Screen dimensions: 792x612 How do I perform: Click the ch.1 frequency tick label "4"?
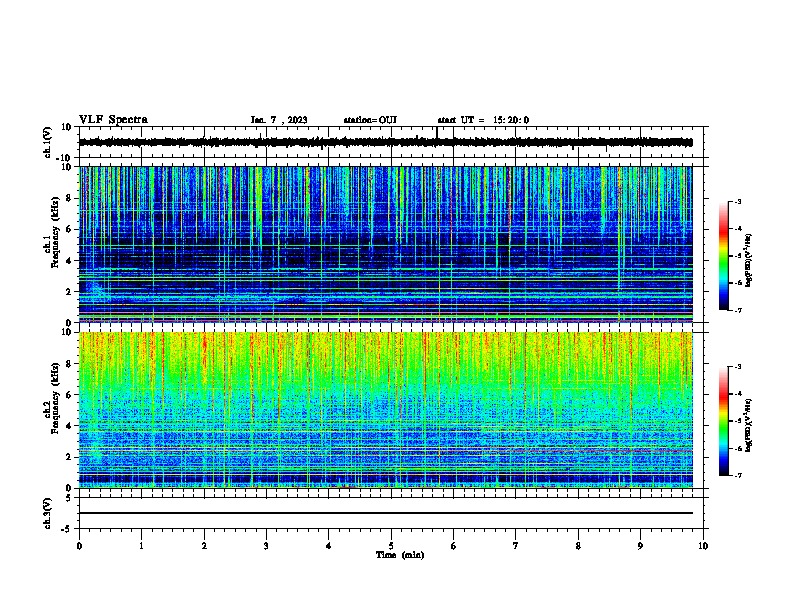coord(69,261)
